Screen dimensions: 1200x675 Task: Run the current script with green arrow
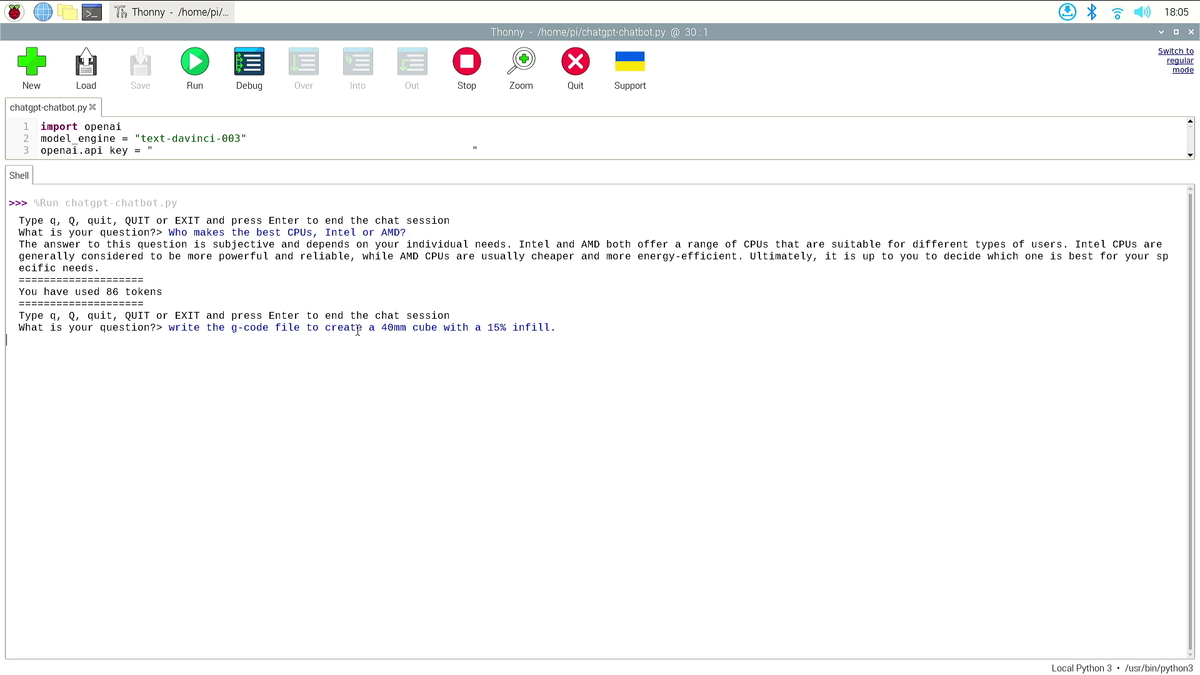click(195, 69)
